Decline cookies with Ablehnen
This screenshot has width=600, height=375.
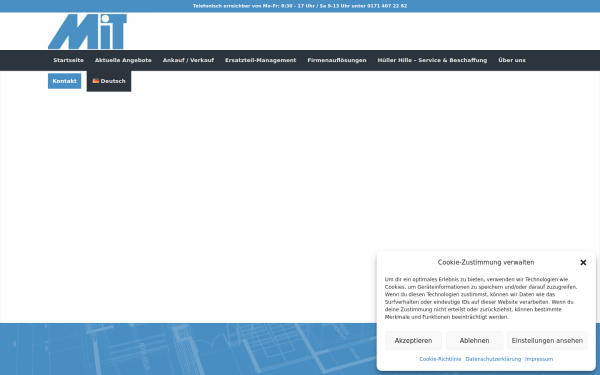click(x=474, y=341)
